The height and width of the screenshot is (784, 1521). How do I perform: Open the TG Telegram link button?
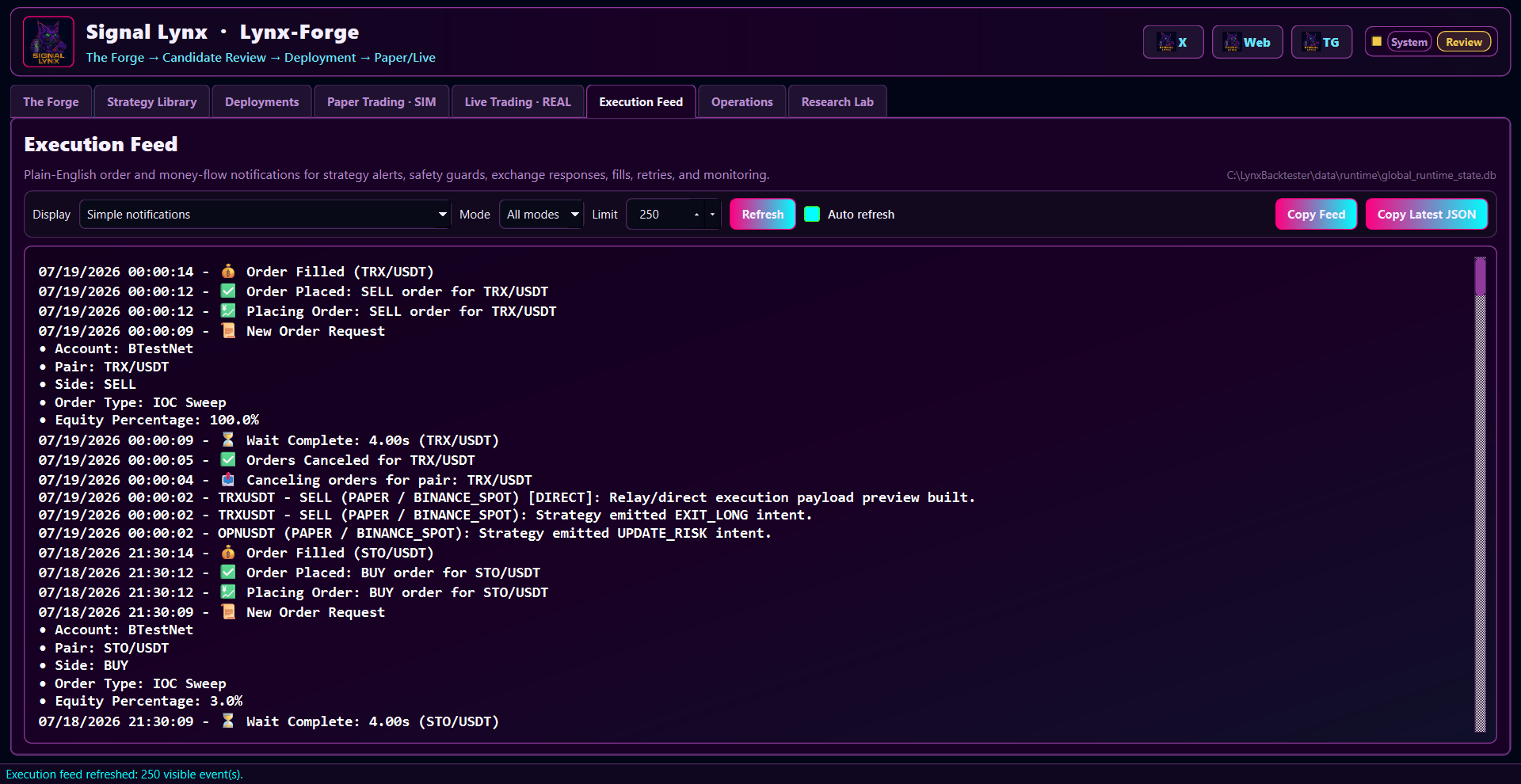click(1321, 42)
